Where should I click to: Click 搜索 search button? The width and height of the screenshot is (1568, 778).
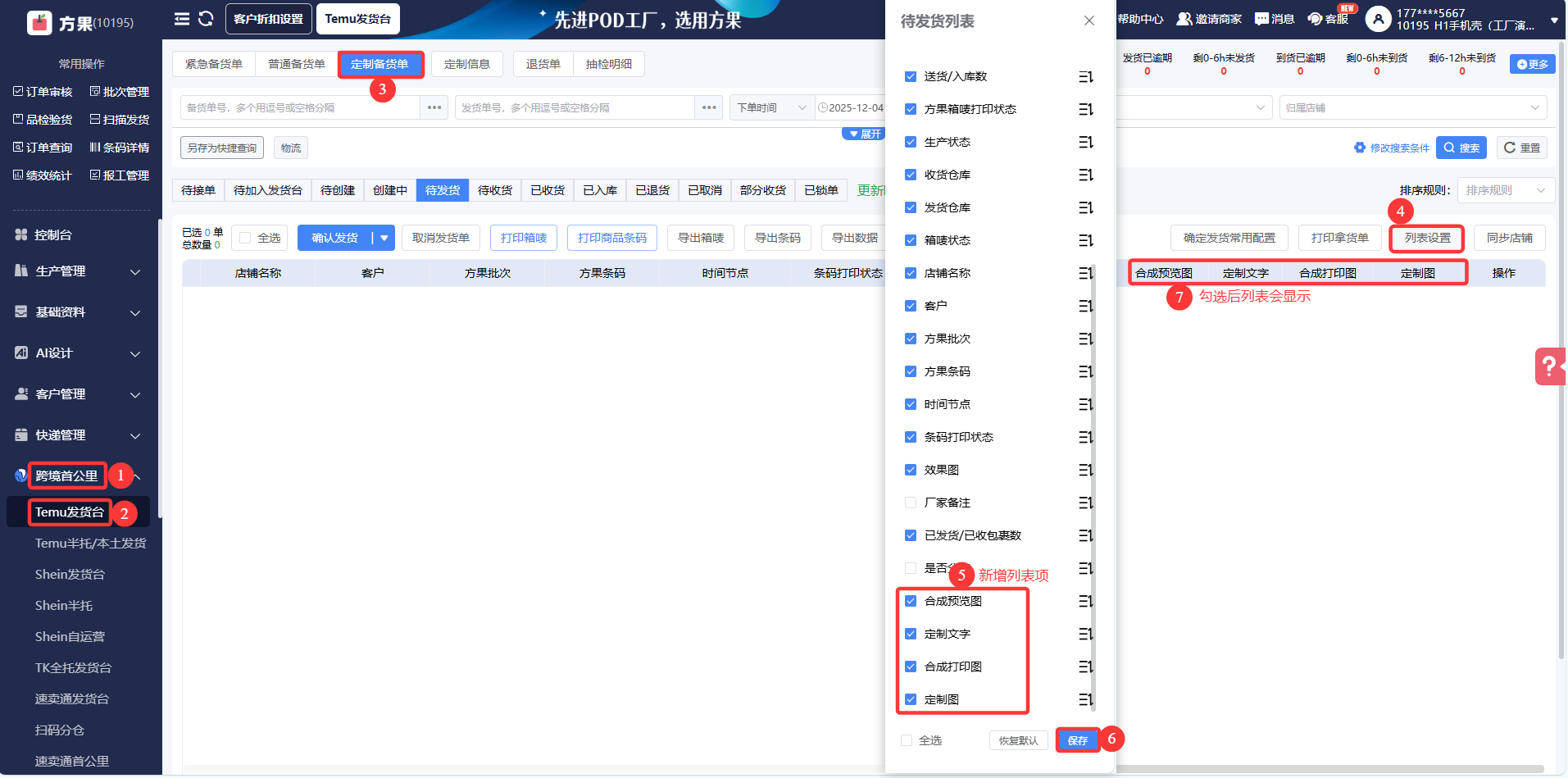point(1461,148)
